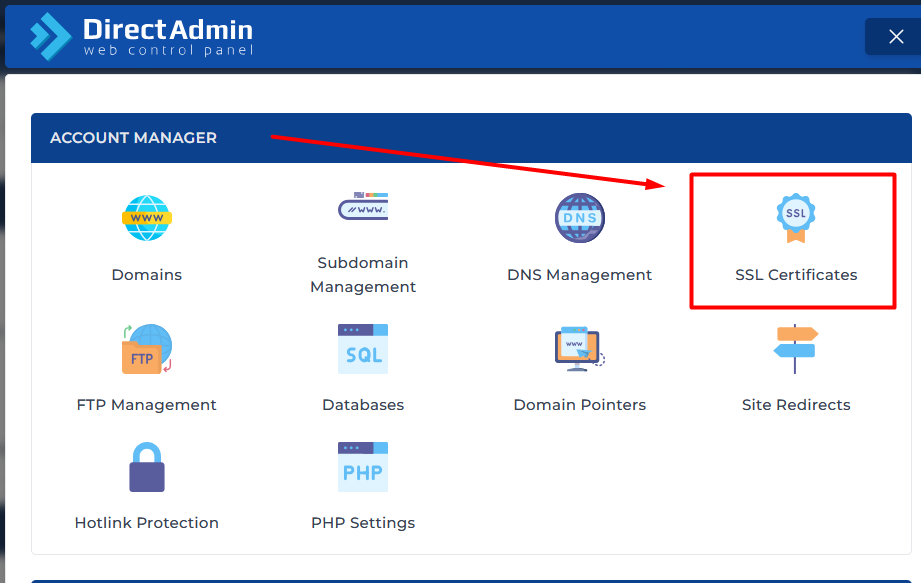Open the Hotlink Protection padlock icon

click(147, 467)
